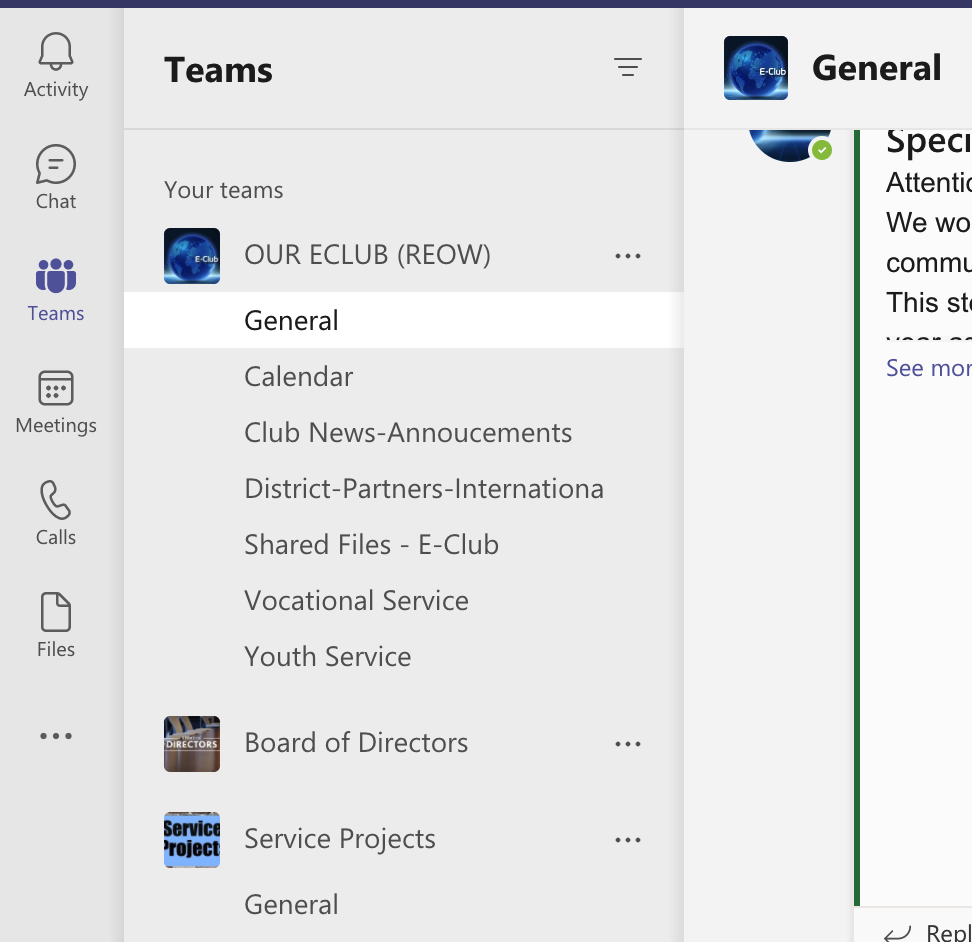Open more options for Board of Directors
This screenshot has width=972, height=942.
pyautogui.click(x=627, y=744)
